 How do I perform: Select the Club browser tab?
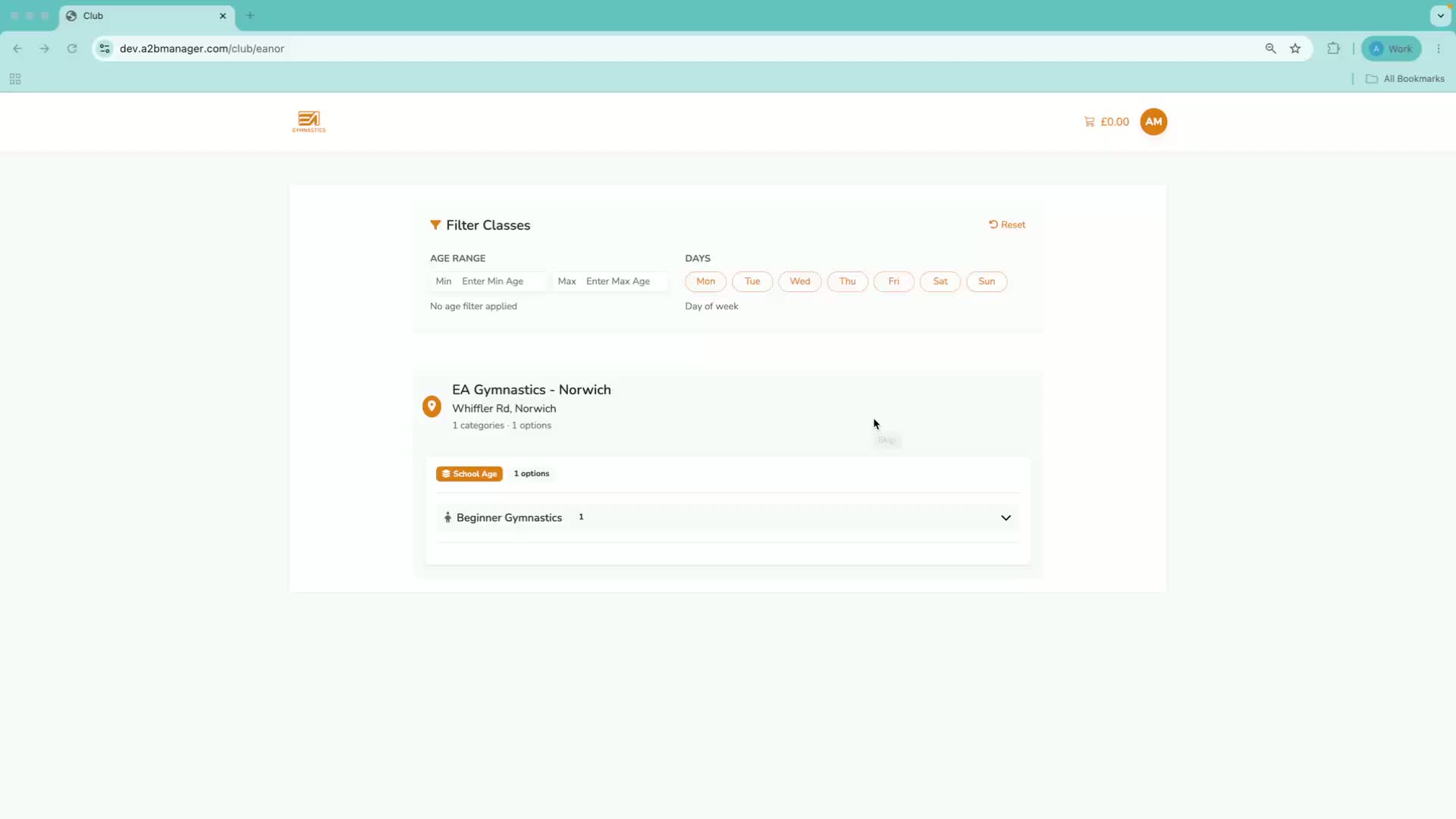pos(147,16)
